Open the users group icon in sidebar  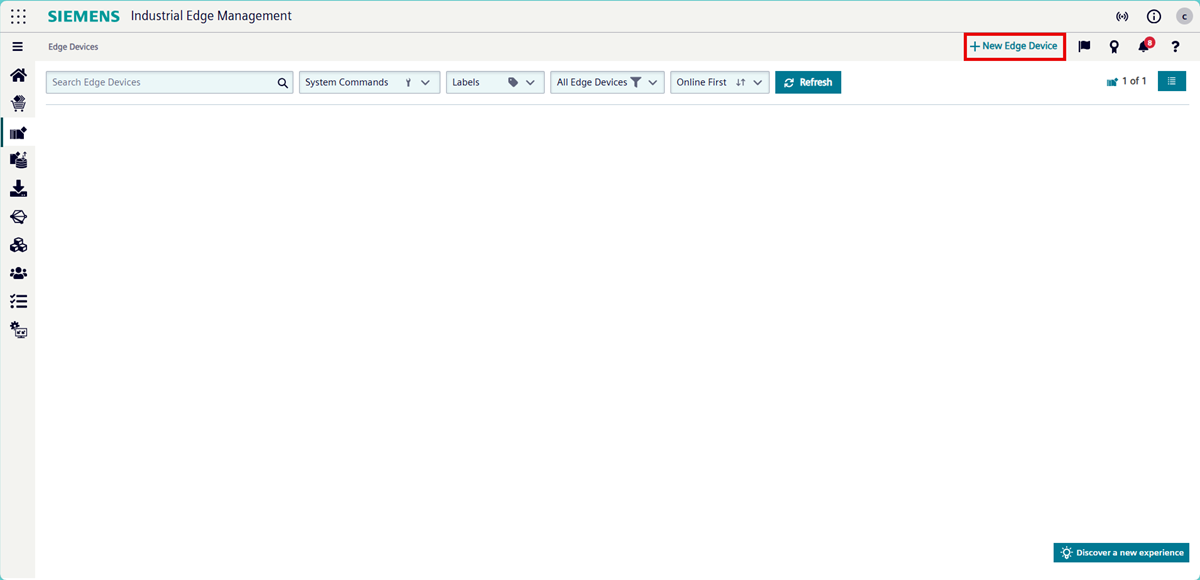point(18,273)
